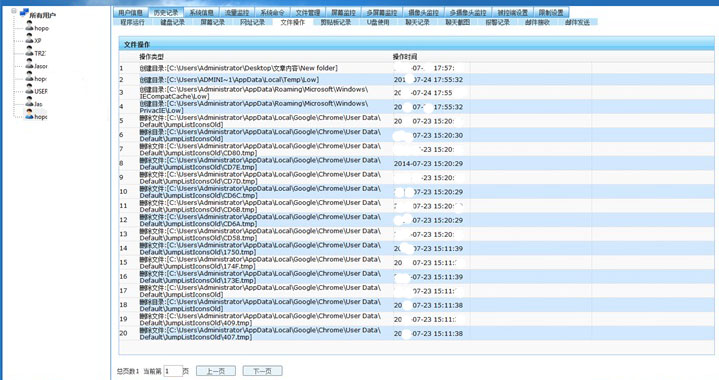The image size is (719, 380).
Task: Select the 所有用户 root group icon
Action: pyautogui.click(x=24, y=13)
